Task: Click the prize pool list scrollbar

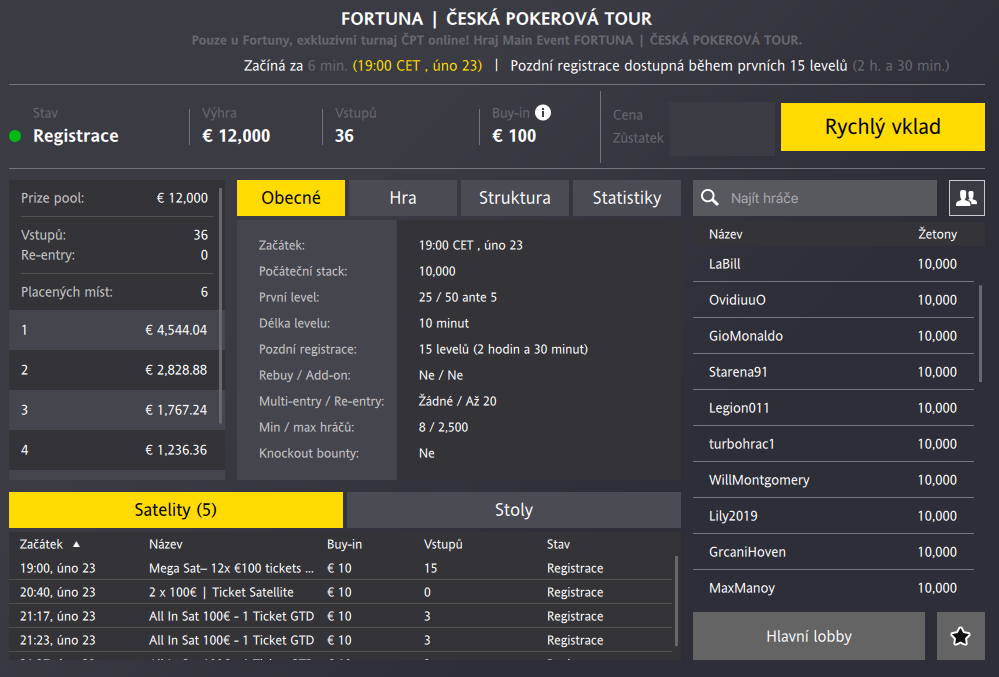Action: (220, 306)
